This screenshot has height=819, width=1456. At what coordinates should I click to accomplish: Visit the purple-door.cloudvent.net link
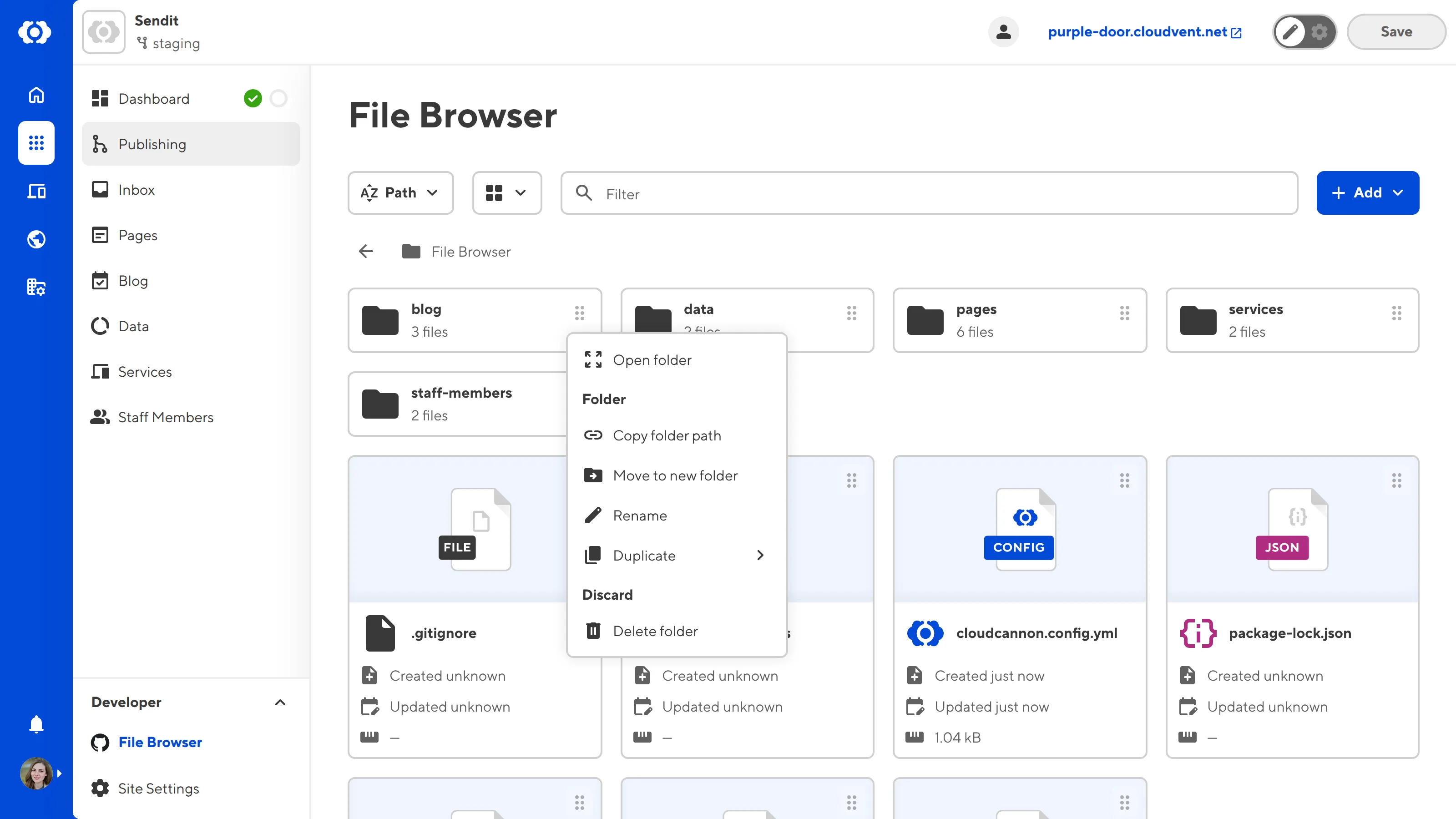click(x=1138, y=32)
